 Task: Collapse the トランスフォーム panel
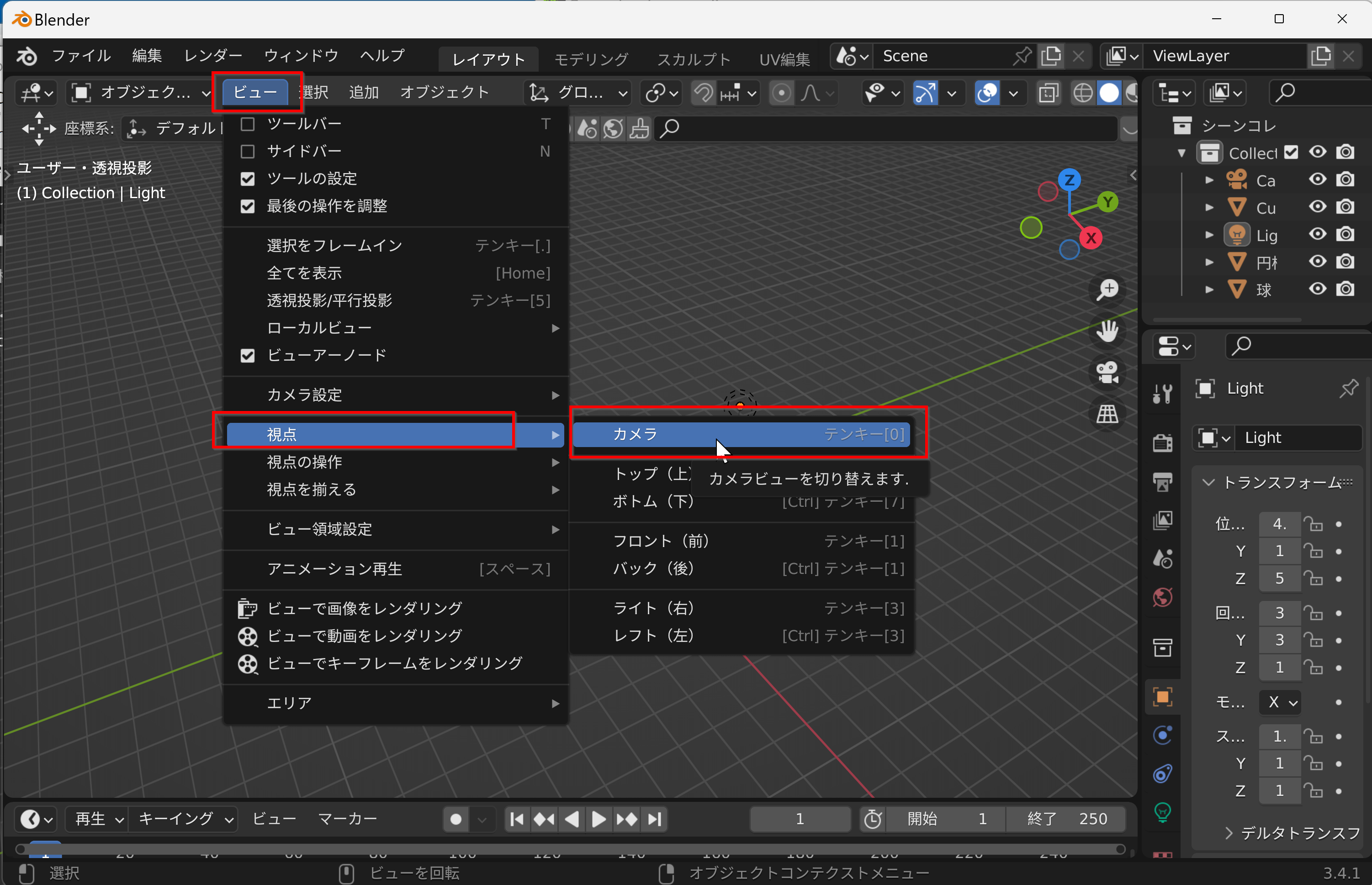tap(1208, 483)
